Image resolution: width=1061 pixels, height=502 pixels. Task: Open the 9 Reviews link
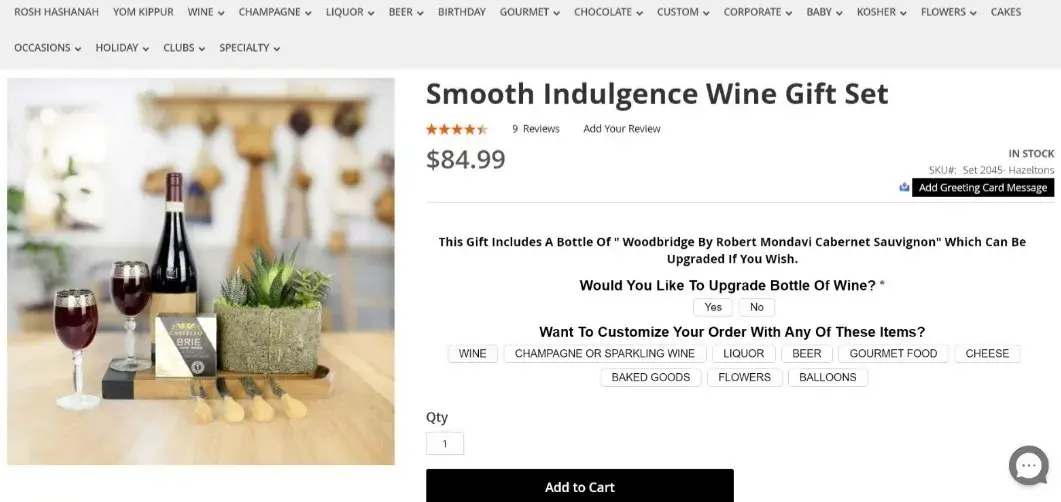[x=536, y=129]
